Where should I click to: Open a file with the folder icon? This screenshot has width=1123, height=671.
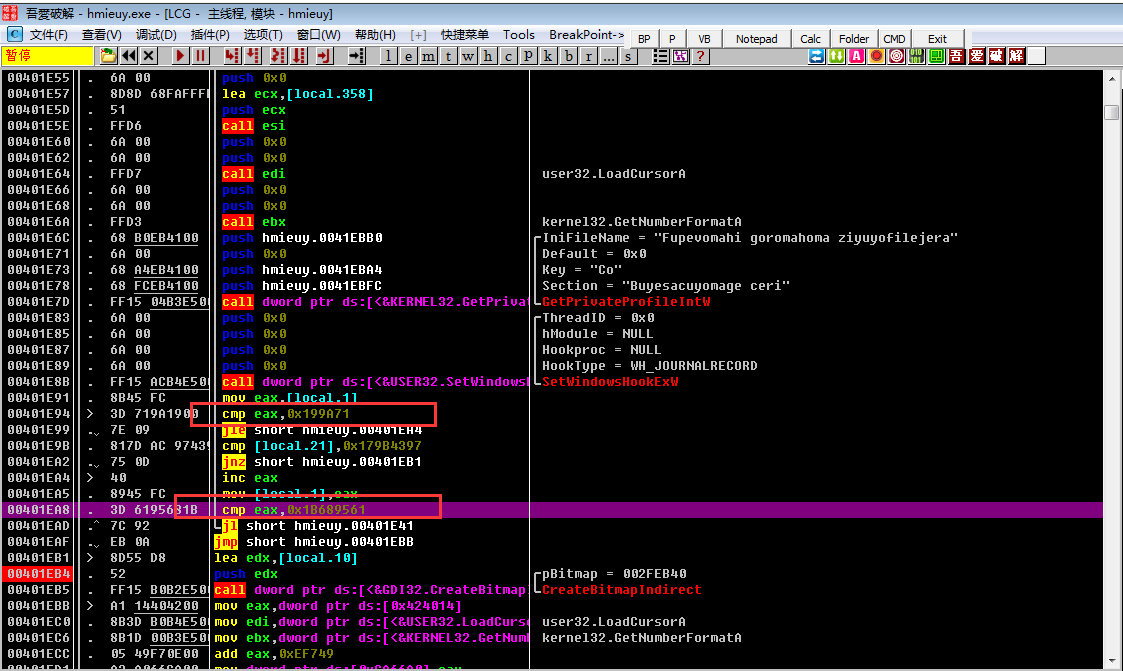(108, 56)
